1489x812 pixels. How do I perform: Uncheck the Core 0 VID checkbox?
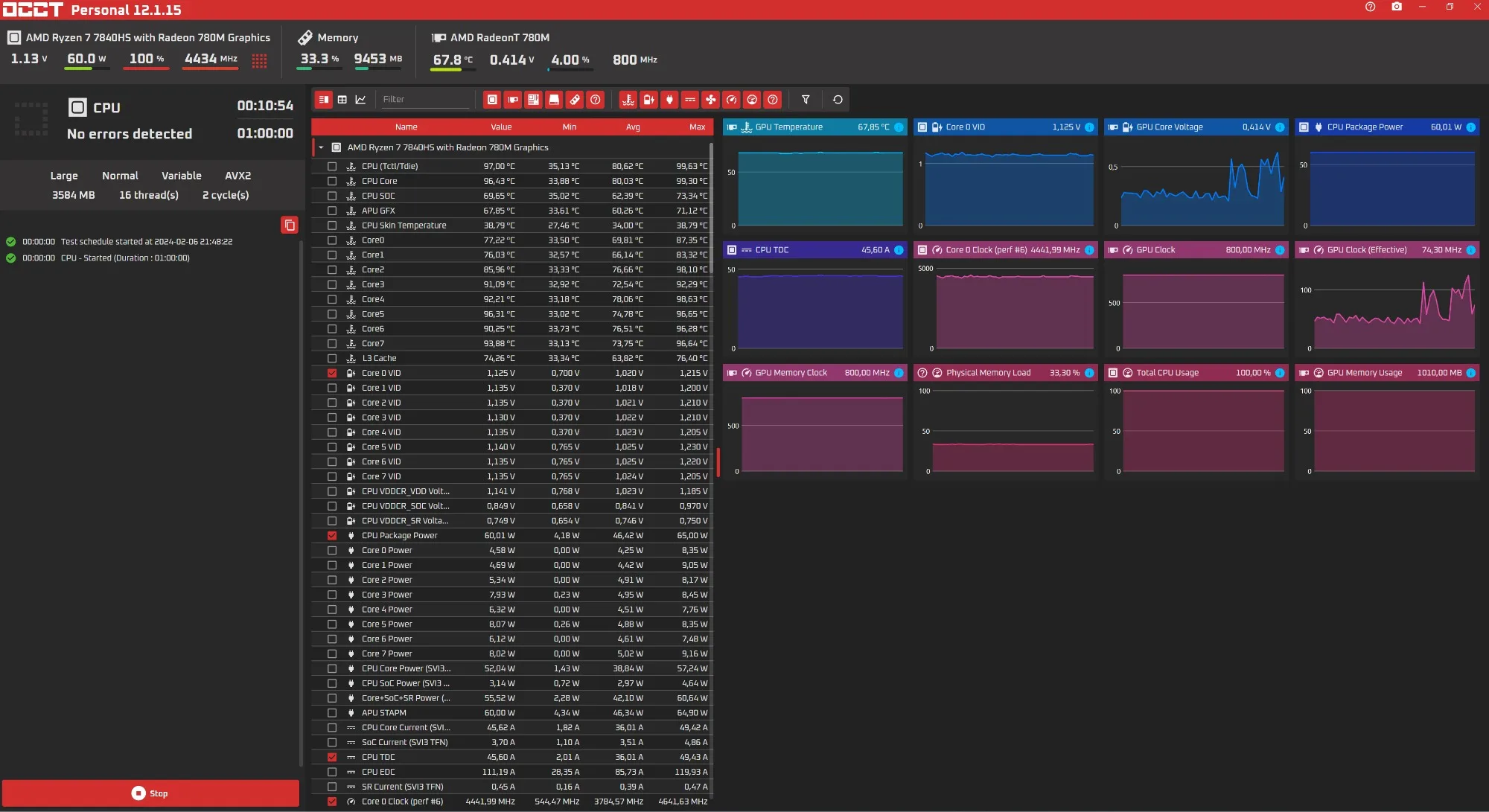[x=332, y=374]
